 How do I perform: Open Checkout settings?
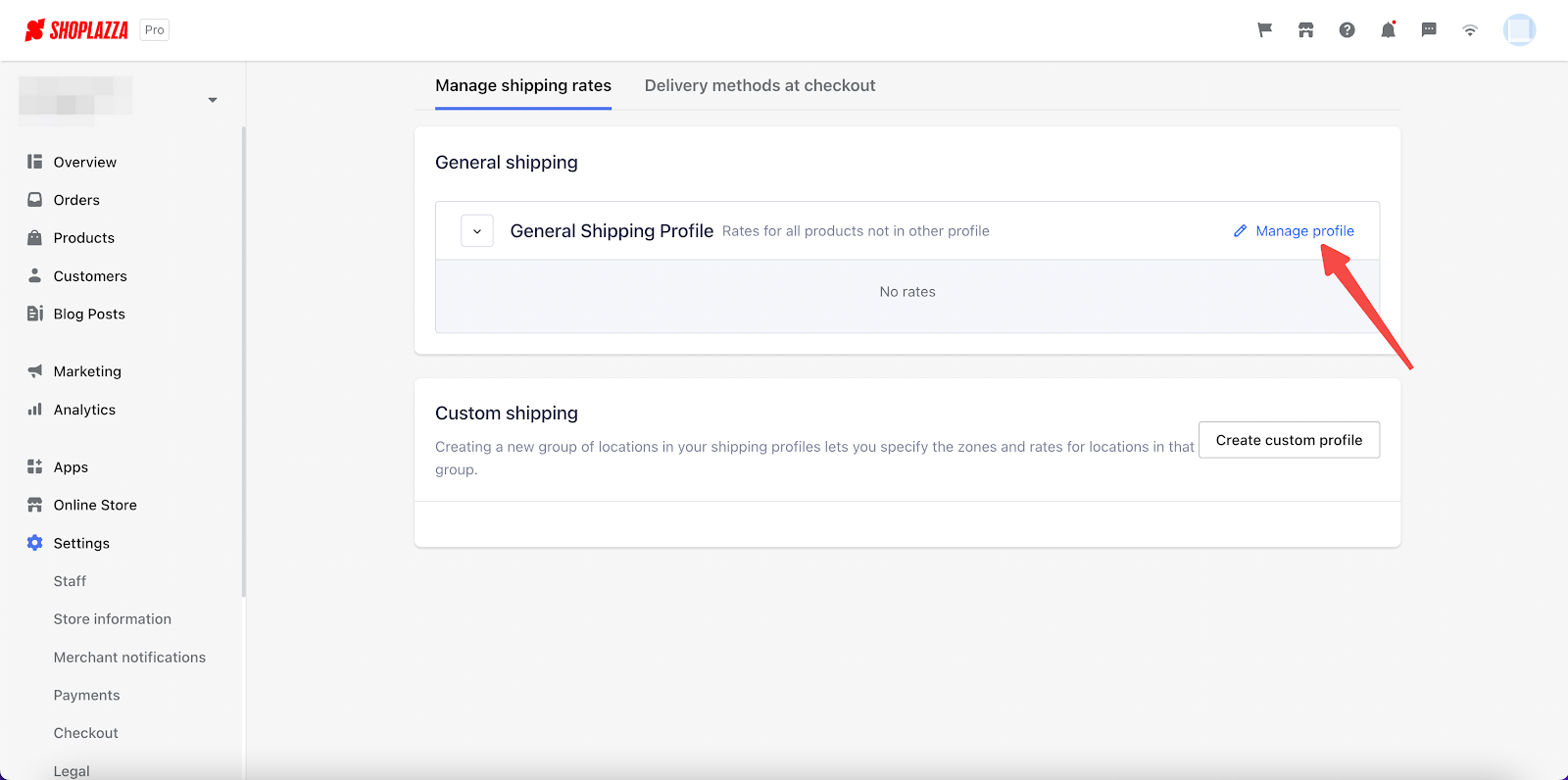click(x=86, y=733)
